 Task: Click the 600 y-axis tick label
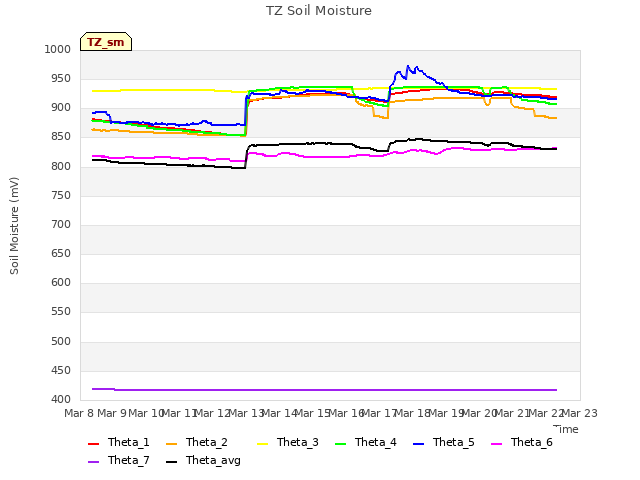pos(61,282)
